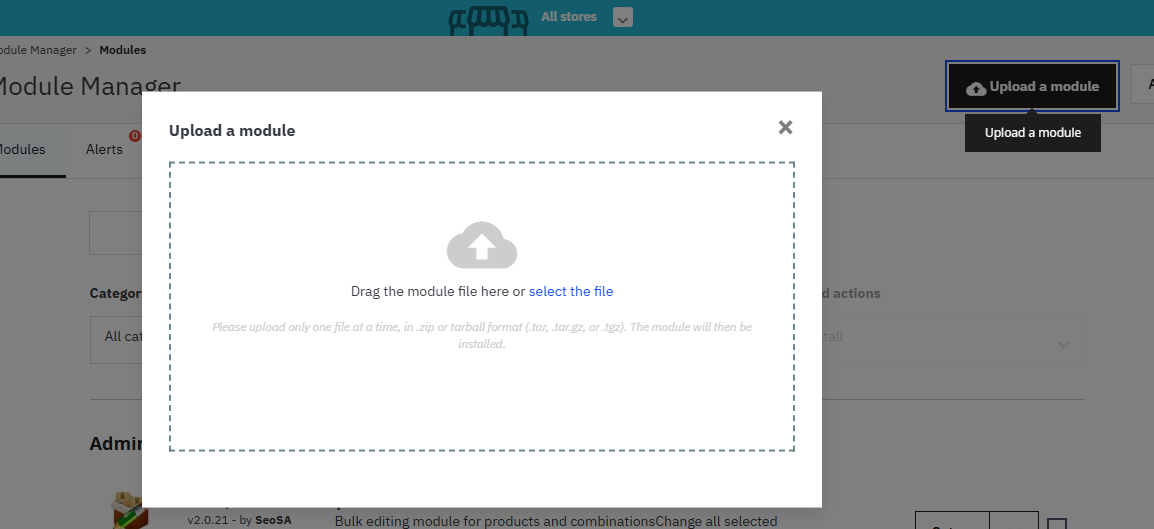Viewport: 1154px width, 529px height.
Task: Expand the bulk actions dropdown chevron
Action: pos(1061,344)
